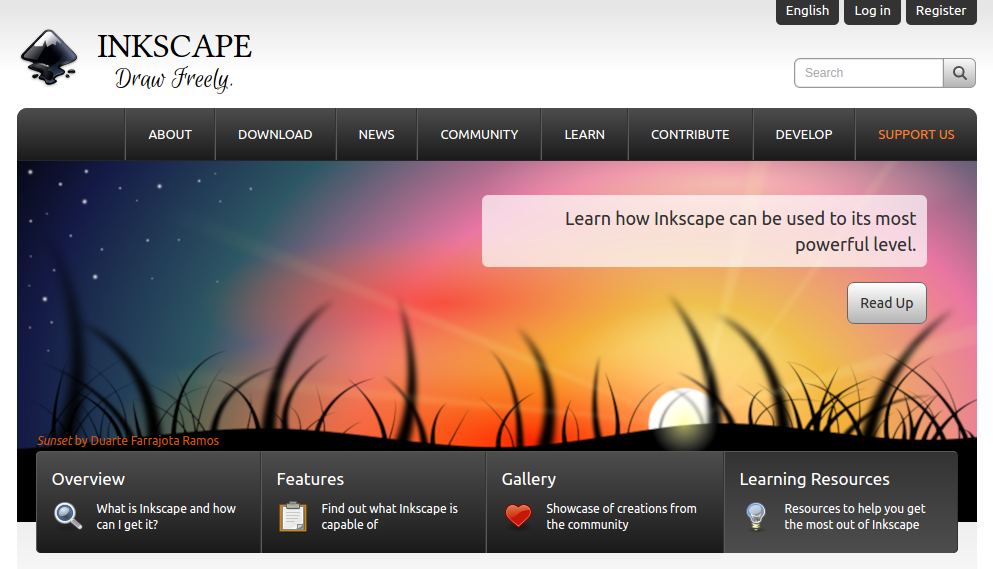Open the Sunset artwork credit link
993x569 pixels.
pos(128,440)
